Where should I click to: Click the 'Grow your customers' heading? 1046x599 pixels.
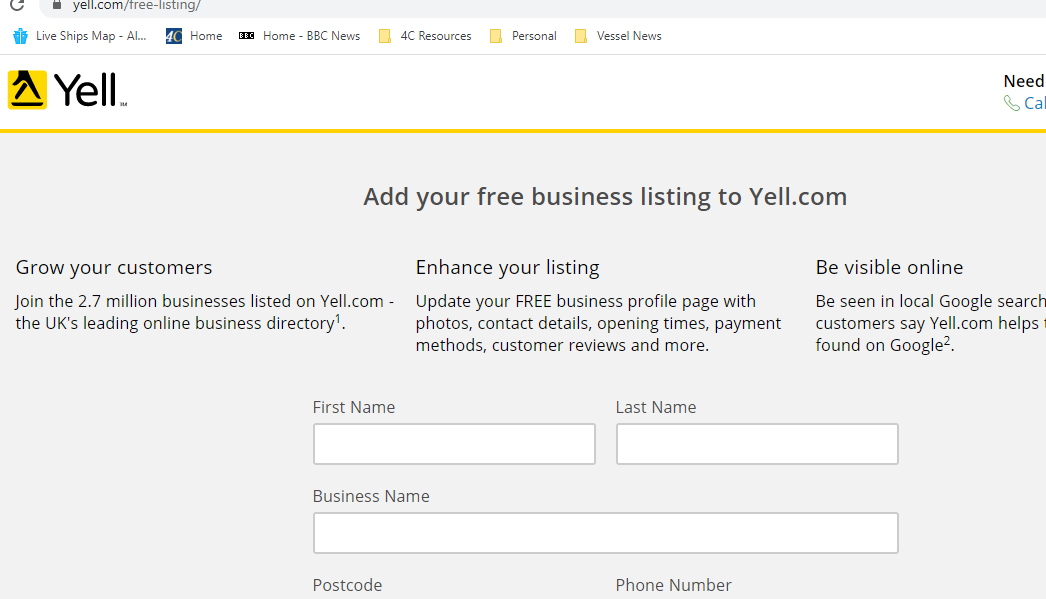point(114,267)
